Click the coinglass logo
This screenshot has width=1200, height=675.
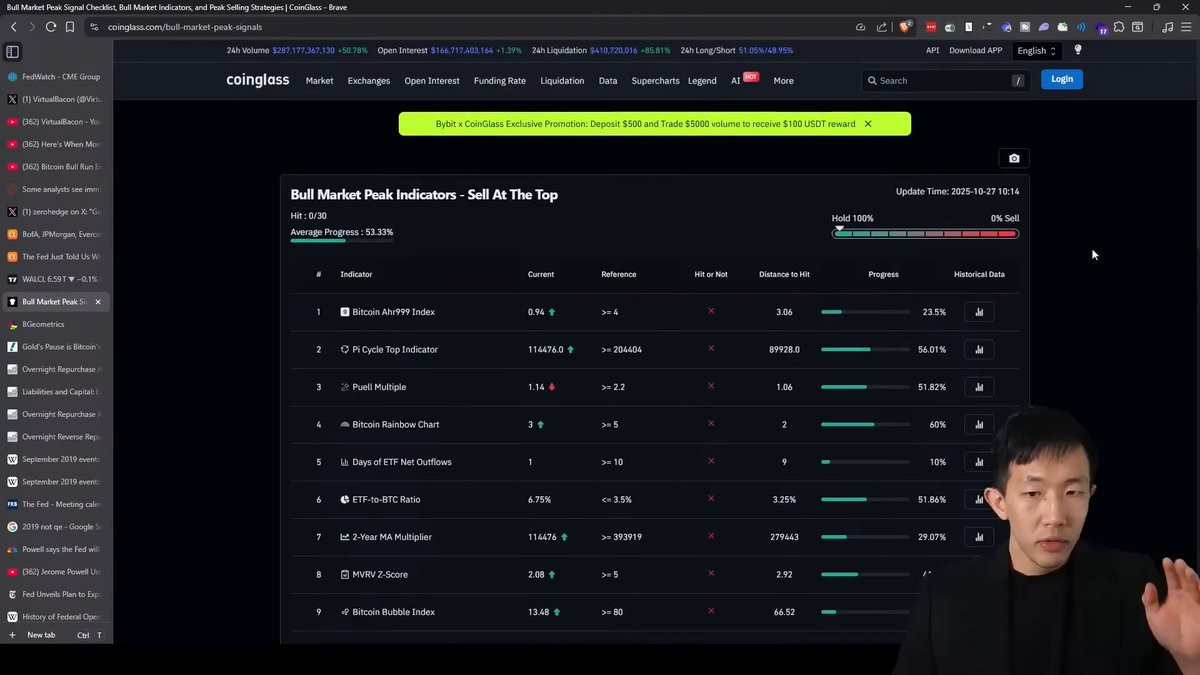[257, 80]
